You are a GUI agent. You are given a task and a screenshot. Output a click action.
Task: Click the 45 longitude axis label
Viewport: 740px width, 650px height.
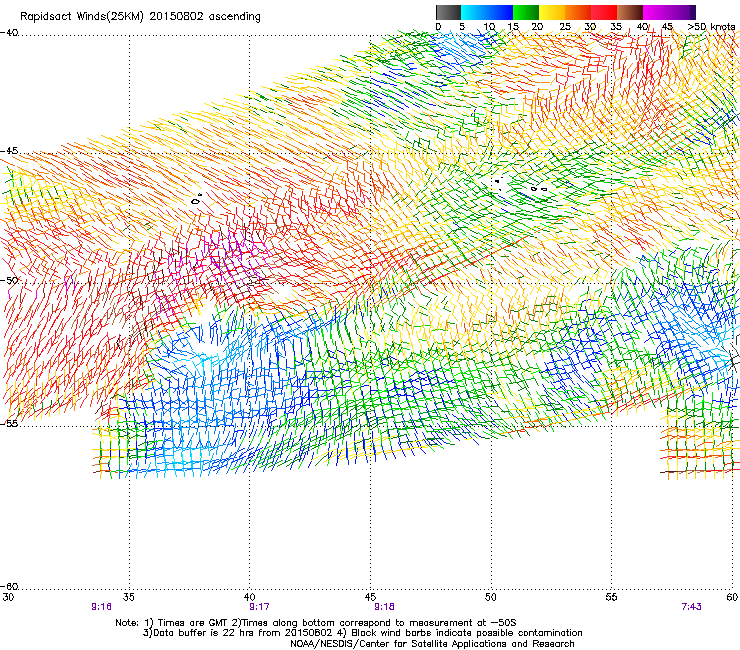point(370,597)
